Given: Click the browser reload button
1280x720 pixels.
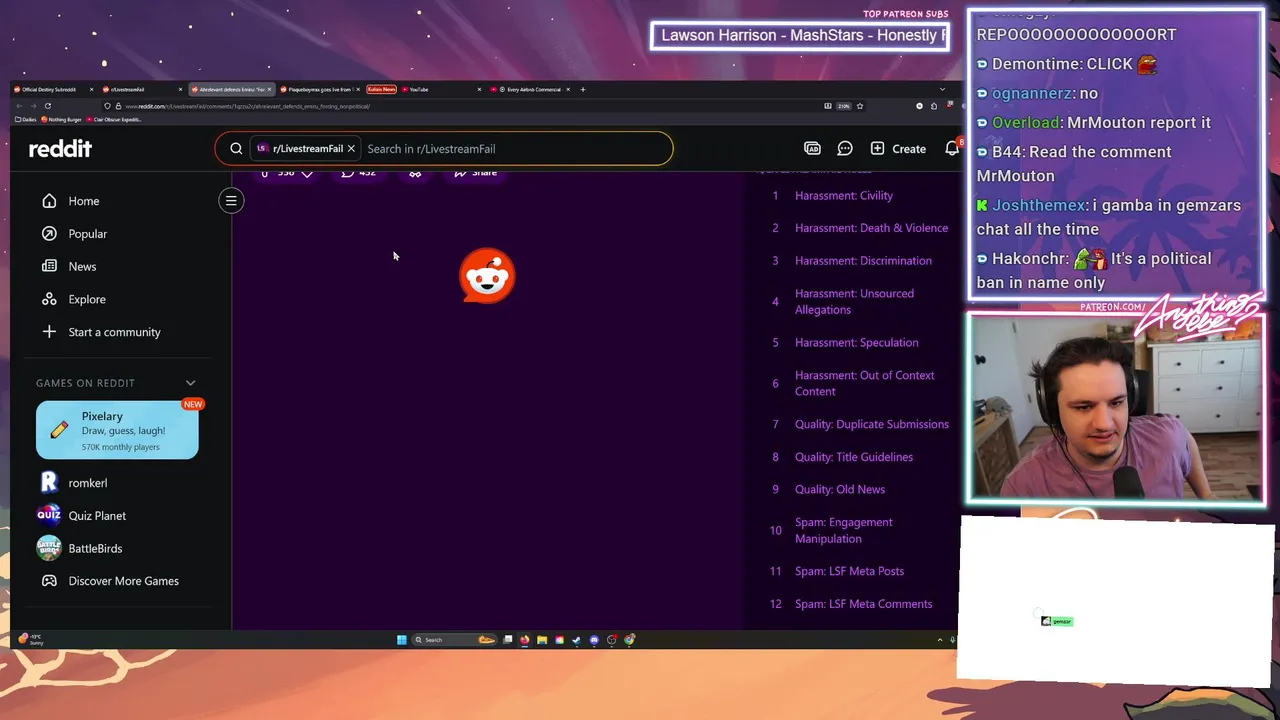Looking at the screenshot, I should (48, 106).
